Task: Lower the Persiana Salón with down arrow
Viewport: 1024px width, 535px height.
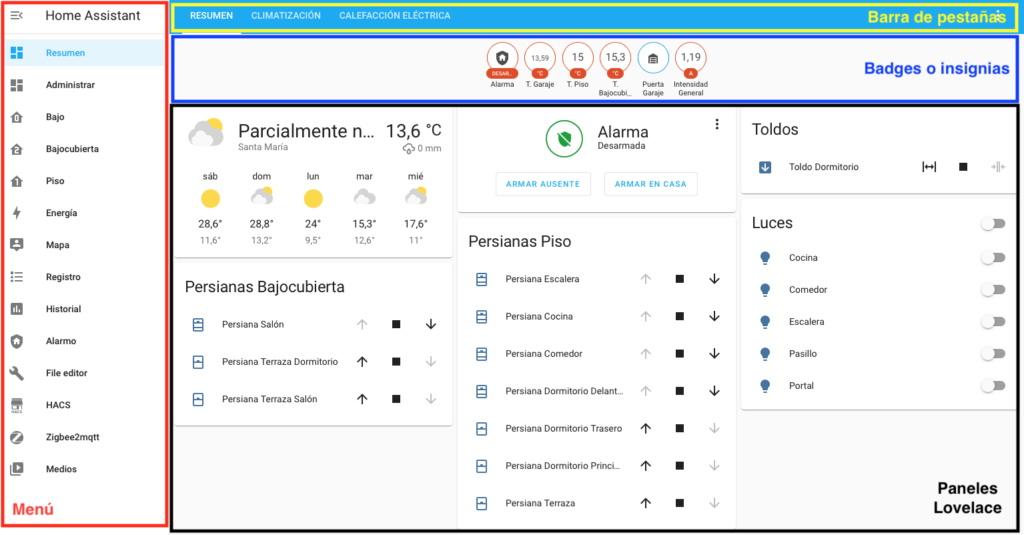Action: [431, 324]
